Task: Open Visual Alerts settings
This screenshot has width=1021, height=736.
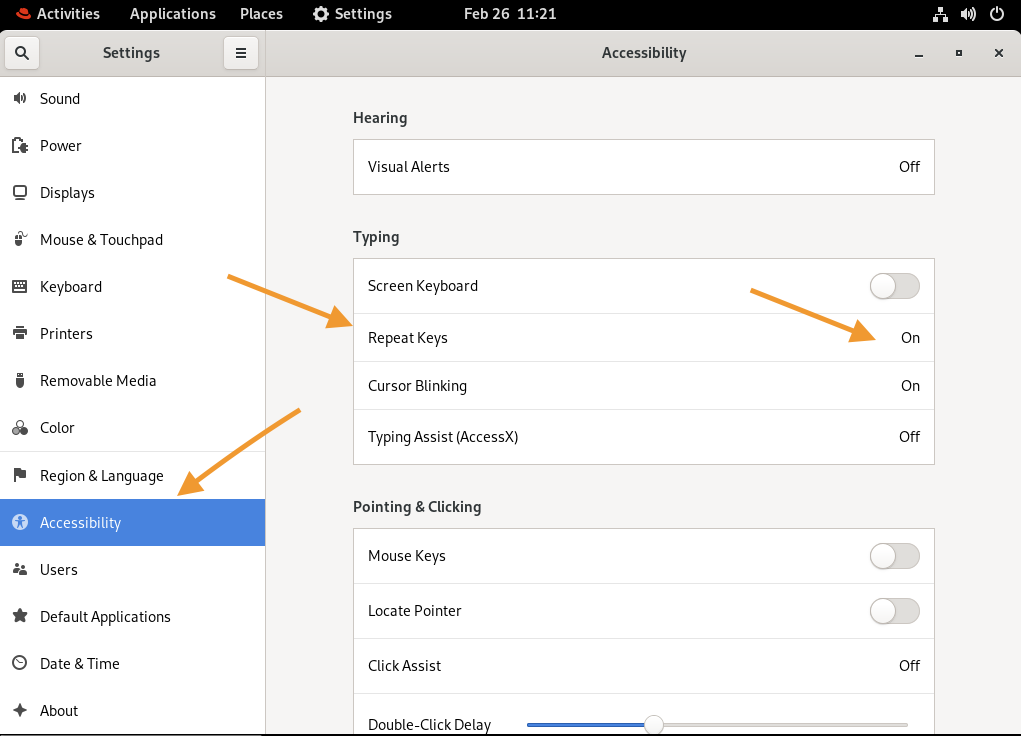Action: [643, 167]
